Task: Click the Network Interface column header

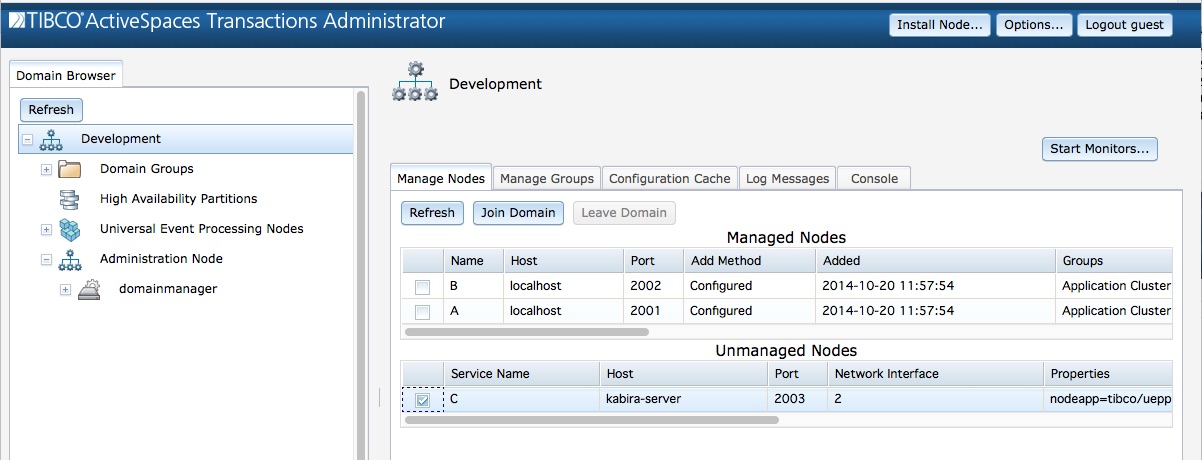Action: pyautogui.click(x=935, y=373)
